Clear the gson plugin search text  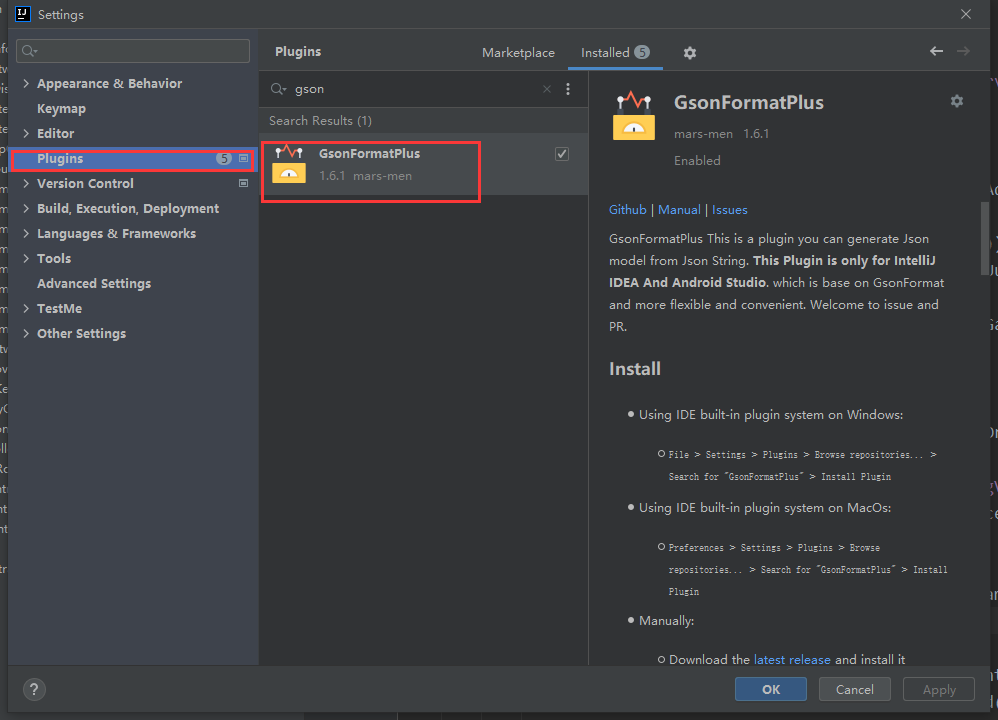tap(547, 89)
